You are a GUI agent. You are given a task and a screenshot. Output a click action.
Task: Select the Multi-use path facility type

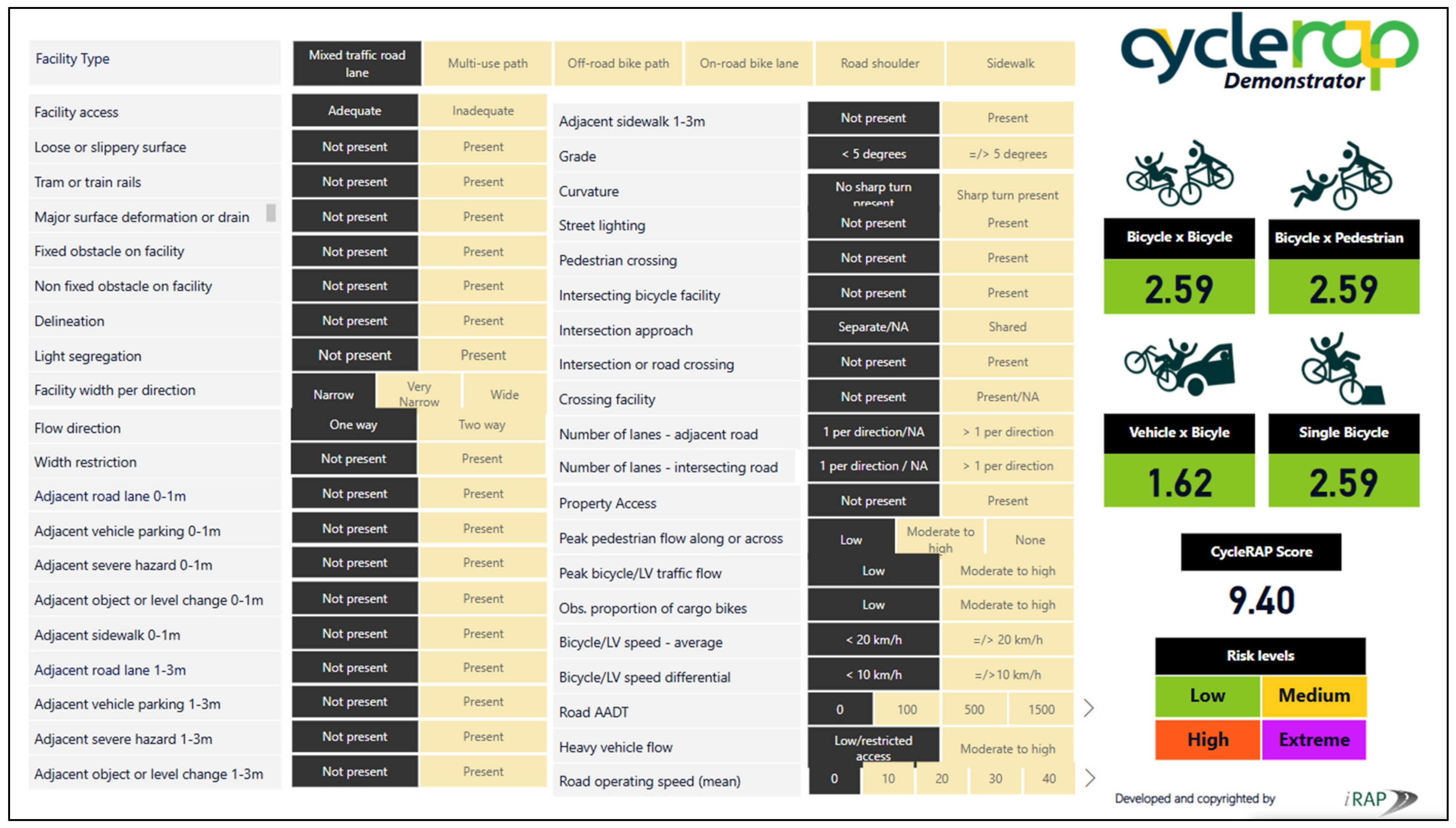[x=487, y=63]
